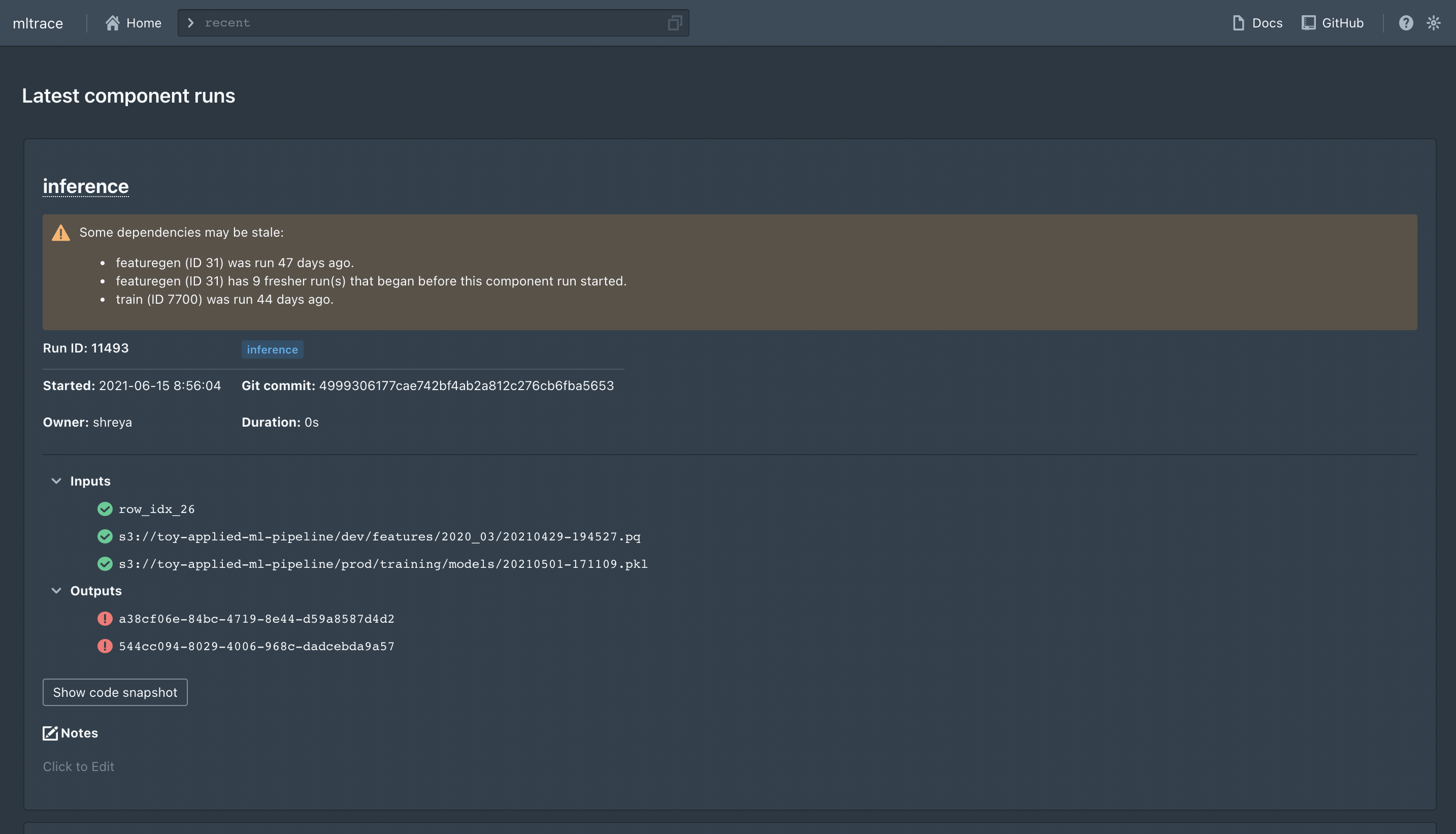This screenshot has height=834, width=1456.
Task: Click green check beside row_idx_26
Action: [x=105, y=508]
